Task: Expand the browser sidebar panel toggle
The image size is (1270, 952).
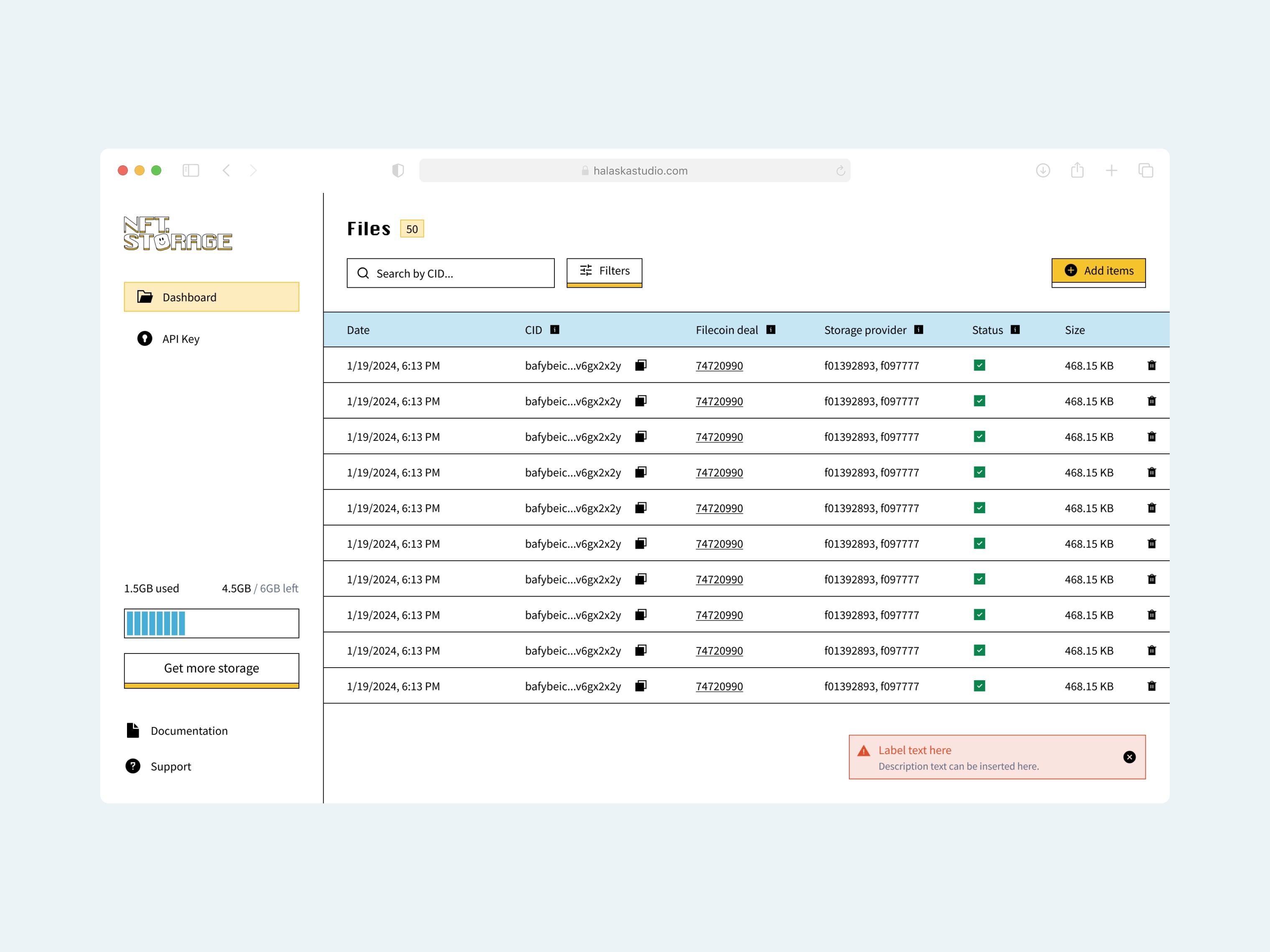Action: click(x=192, y=170)
